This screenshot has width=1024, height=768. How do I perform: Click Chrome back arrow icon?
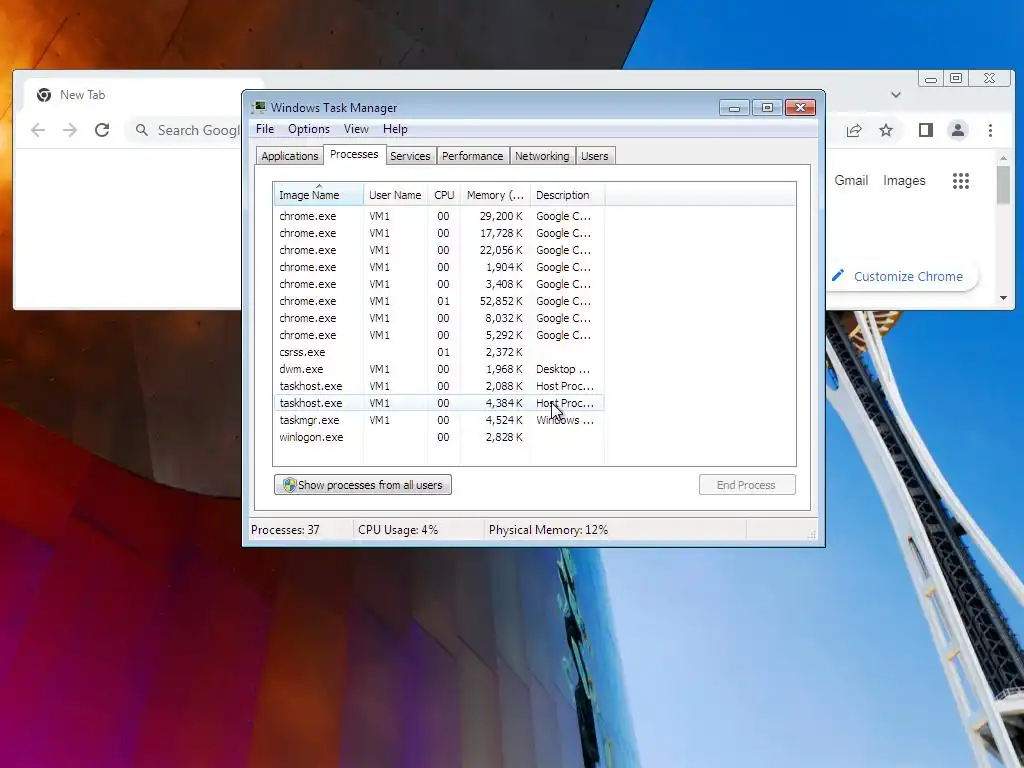pyautogui.click(x=38, y=130)
